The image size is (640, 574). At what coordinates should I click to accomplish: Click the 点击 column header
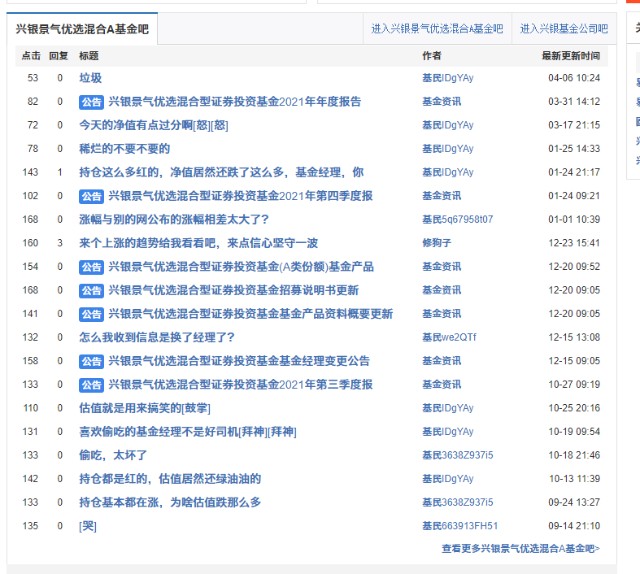coord(31,56)
